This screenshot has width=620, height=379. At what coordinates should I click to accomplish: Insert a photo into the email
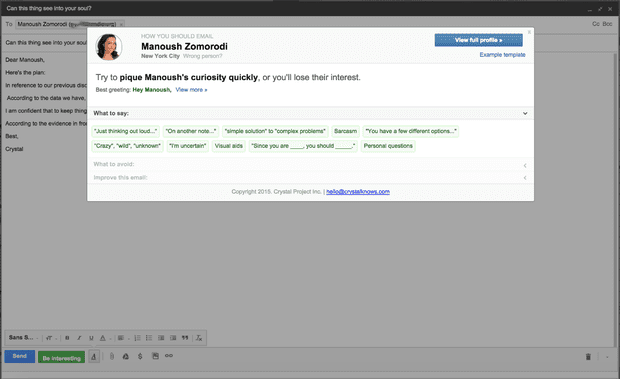pos(155,356)
